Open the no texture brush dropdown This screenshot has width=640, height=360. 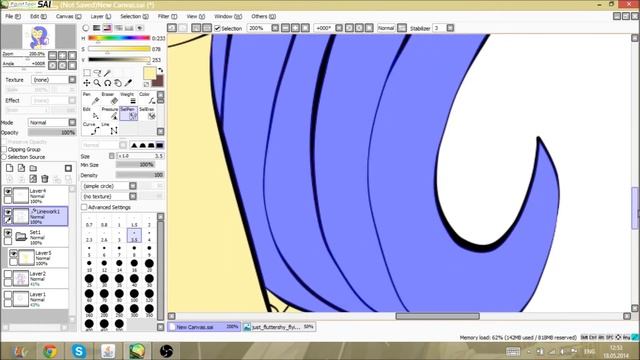pyautogui.click(x=133, y=197)
